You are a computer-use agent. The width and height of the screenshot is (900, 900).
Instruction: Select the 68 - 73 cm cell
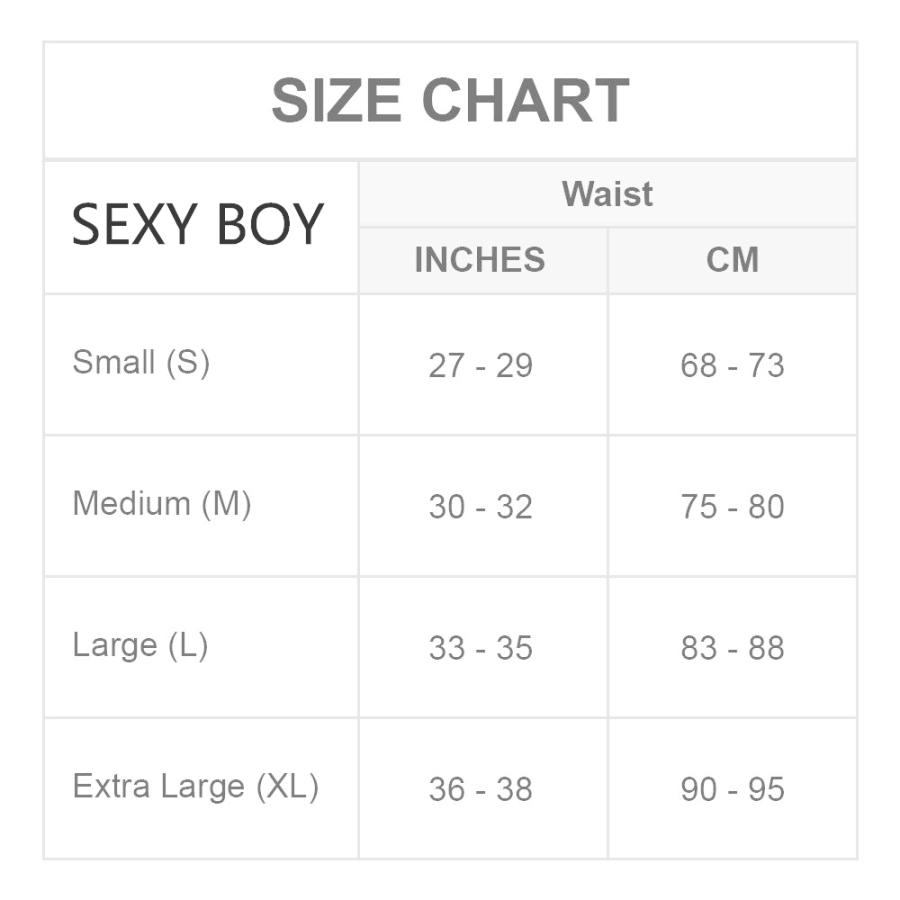pos(732,365)
